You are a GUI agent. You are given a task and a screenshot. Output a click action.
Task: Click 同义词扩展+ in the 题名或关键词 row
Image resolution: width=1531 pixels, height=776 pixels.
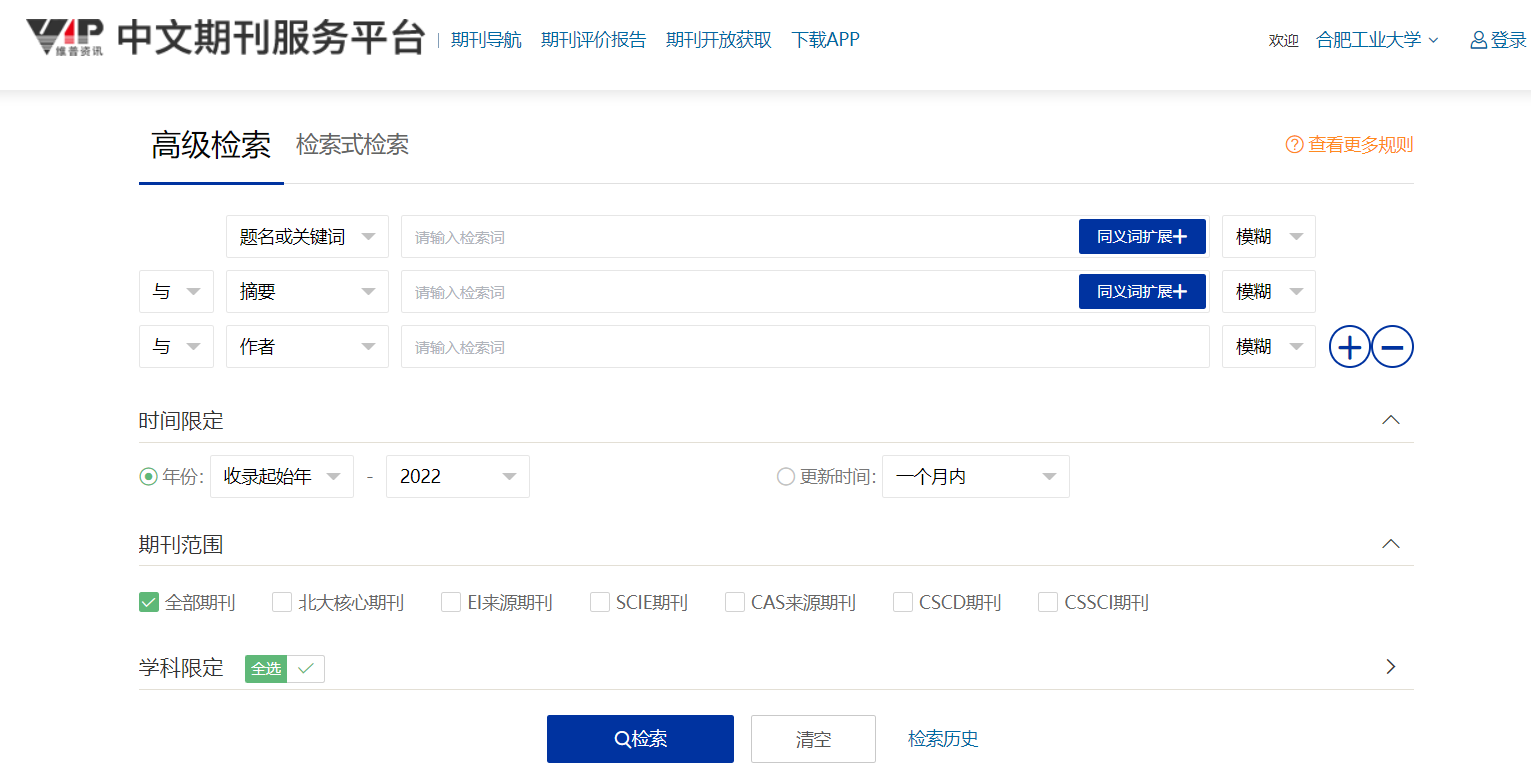(1142, 237)
